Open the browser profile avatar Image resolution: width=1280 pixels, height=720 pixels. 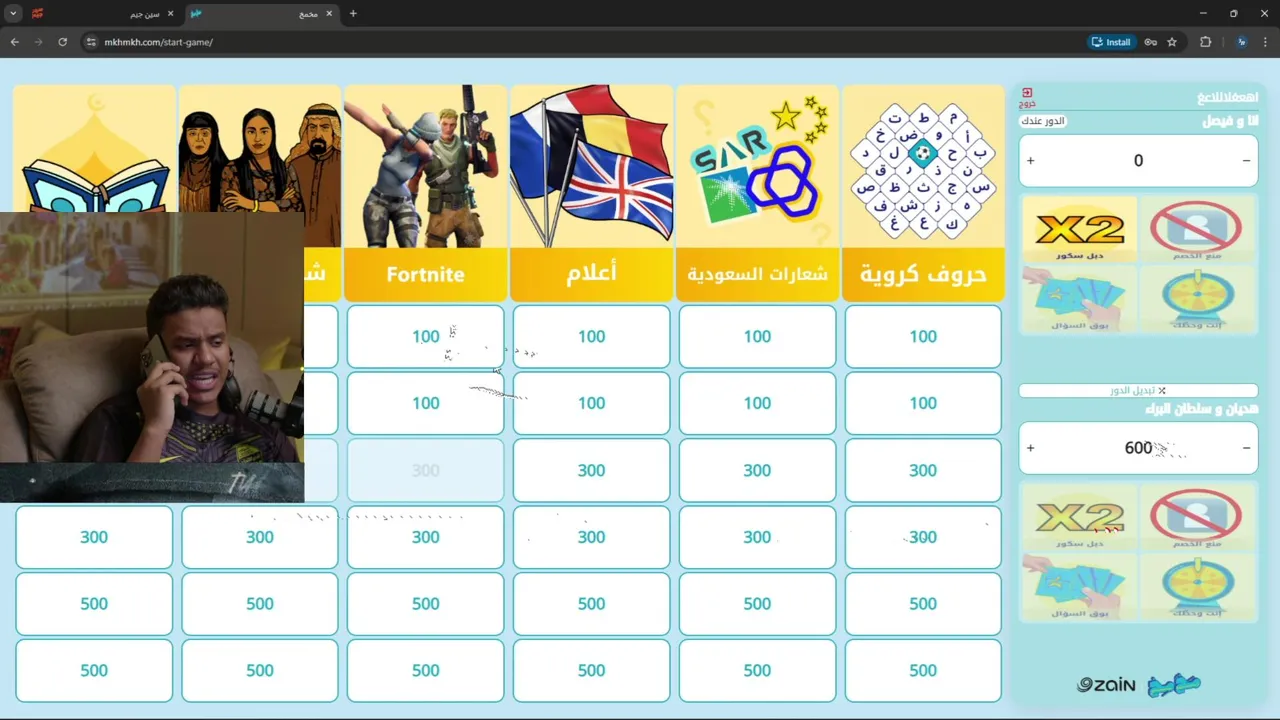click(1241, 42)
